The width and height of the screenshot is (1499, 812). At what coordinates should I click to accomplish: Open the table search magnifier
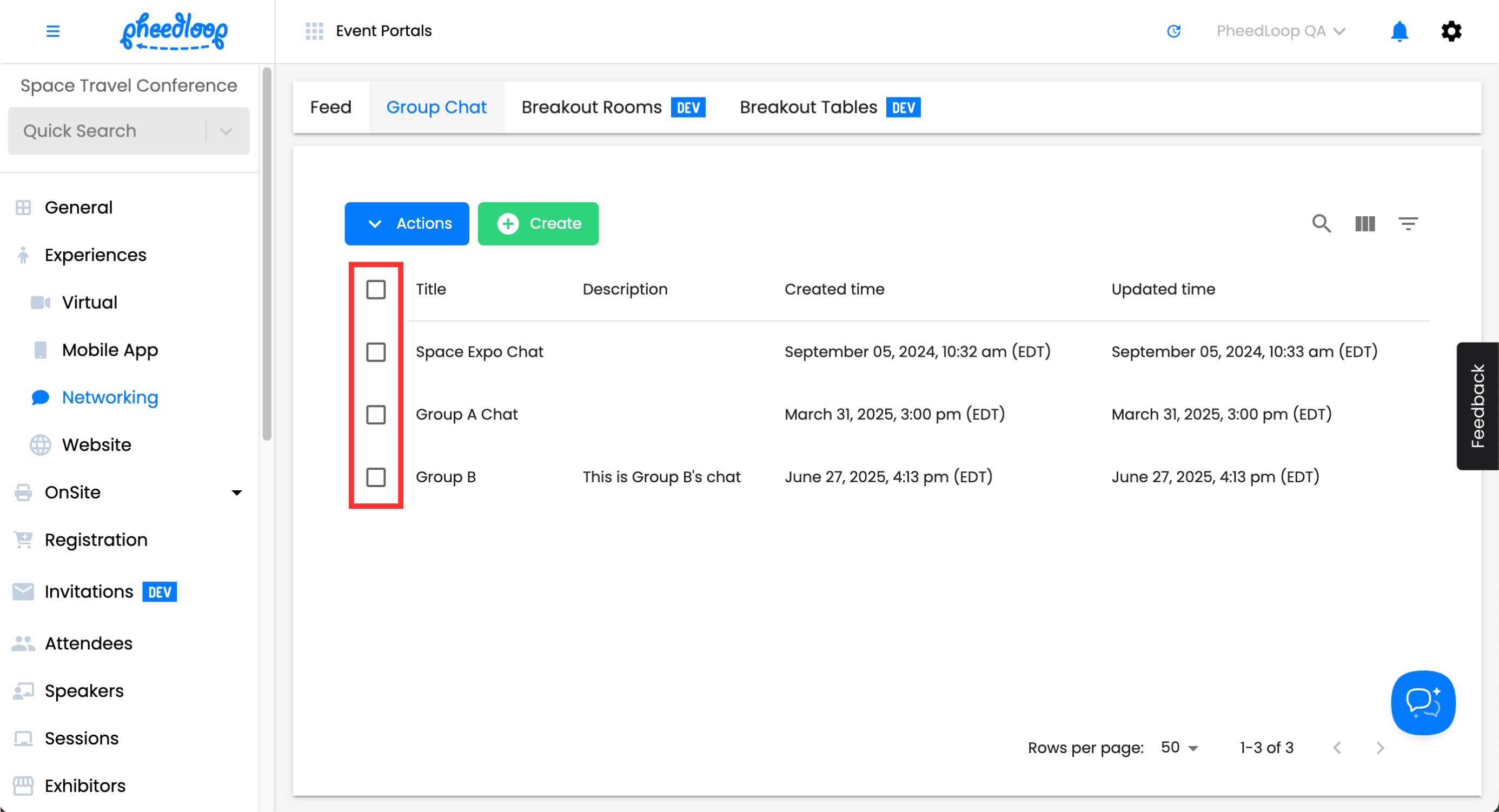click(1321, 223)
